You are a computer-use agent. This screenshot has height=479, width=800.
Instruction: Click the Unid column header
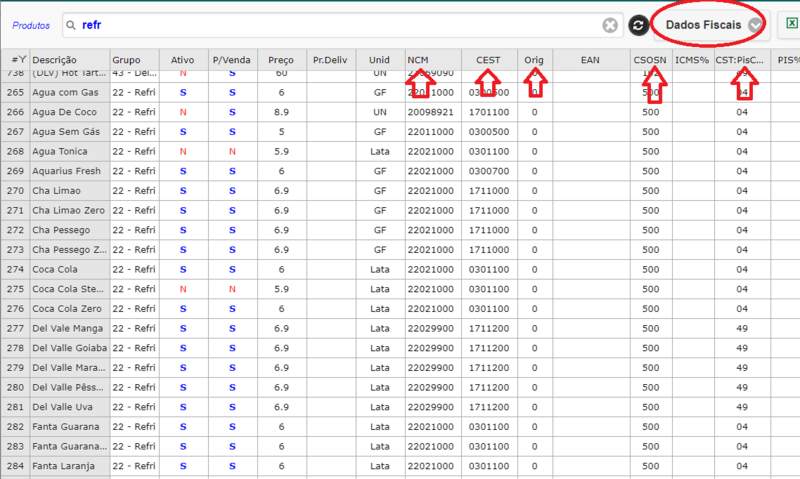380,60
